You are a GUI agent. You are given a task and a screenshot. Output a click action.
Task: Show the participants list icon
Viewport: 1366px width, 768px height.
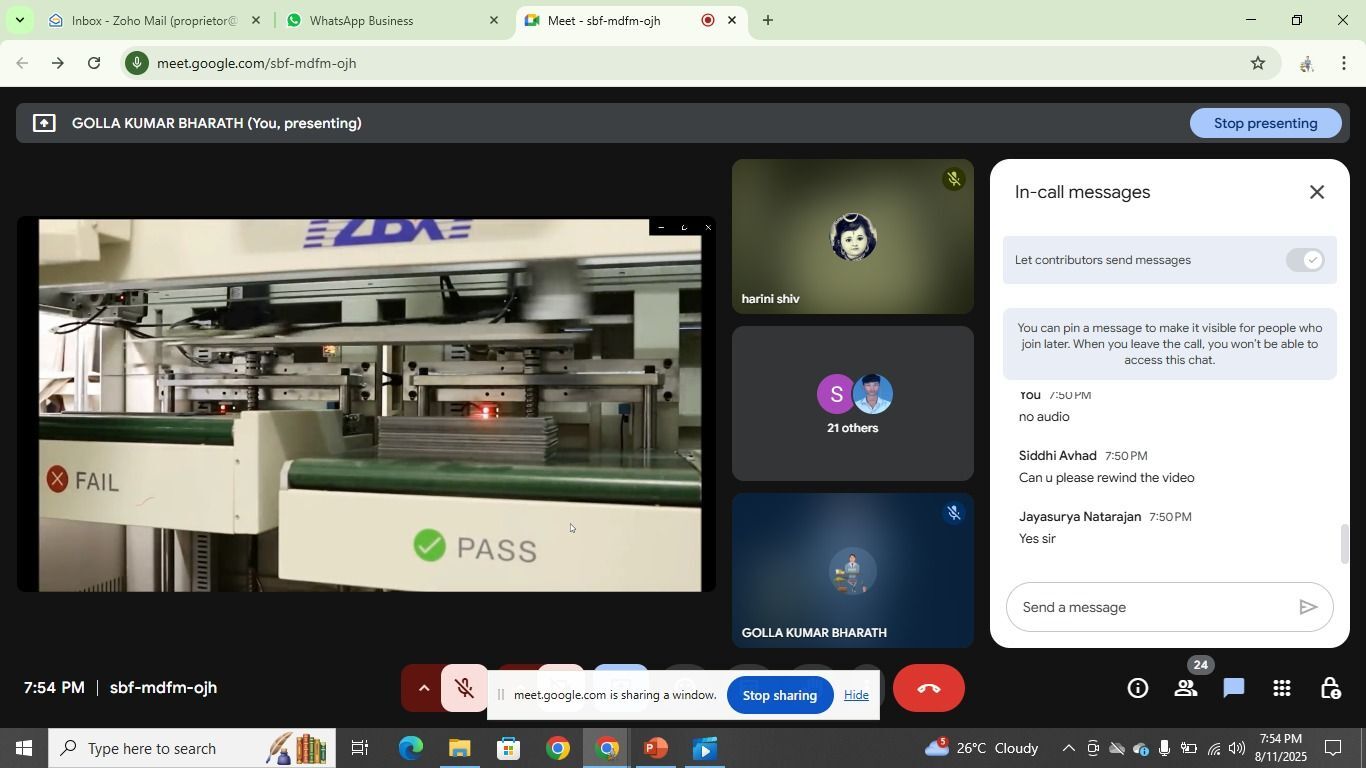click(1186, 688)
